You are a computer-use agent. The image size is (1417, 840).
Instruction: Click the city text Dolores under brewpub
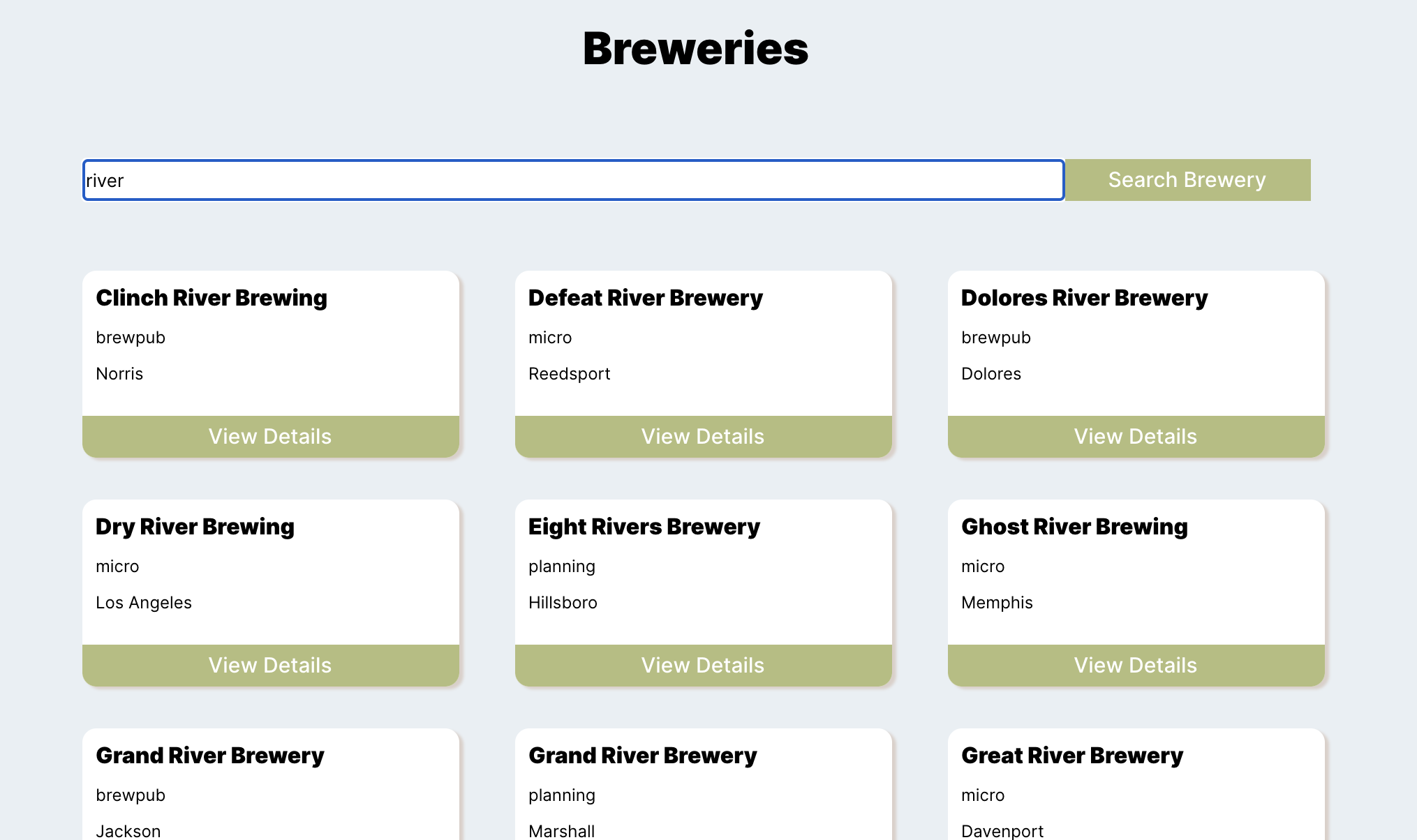coord(991,374)
